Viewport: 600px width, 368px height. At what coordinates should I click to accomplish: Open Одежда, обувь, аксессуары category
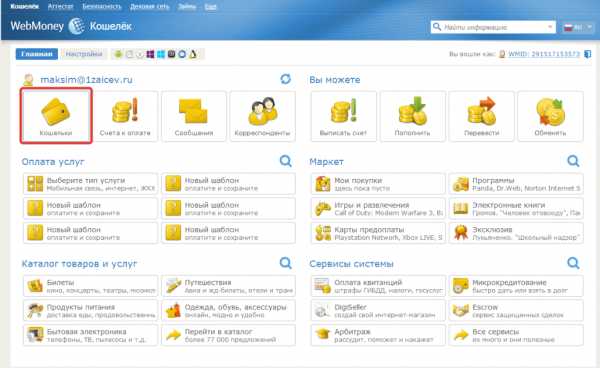point(228,311)
